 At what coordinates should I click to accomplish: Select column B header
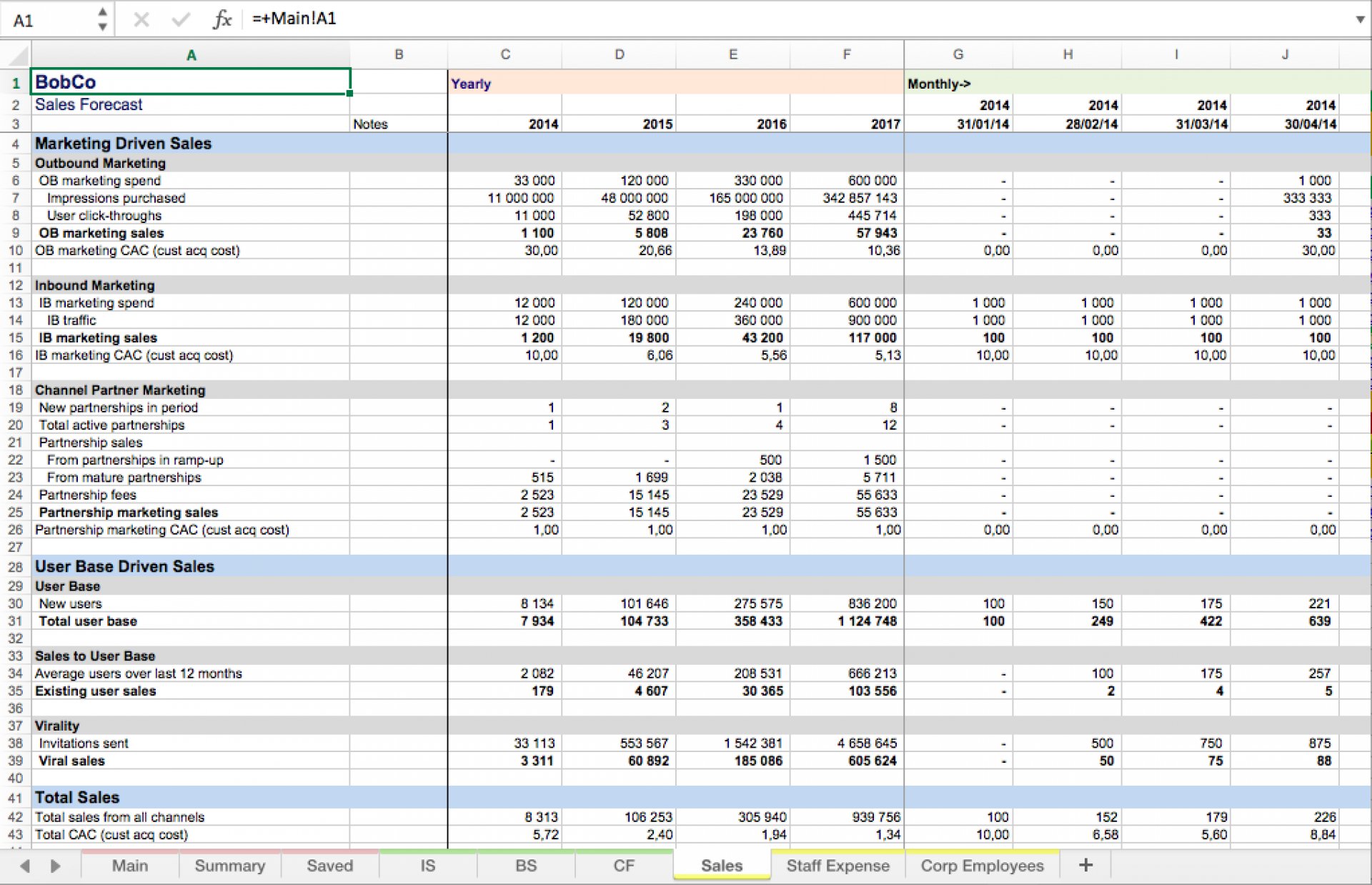[399, 55]
